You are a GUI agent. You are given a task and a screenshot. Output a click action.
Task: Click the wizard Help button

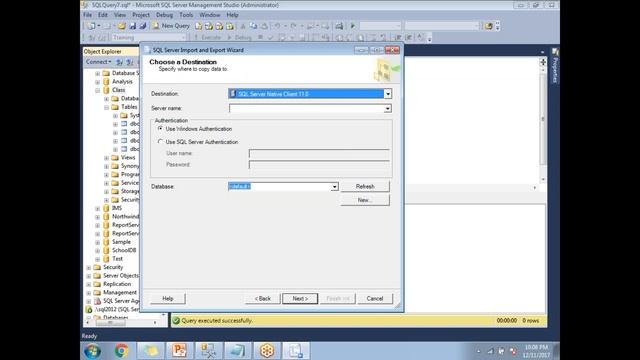(x=168, y=298)
